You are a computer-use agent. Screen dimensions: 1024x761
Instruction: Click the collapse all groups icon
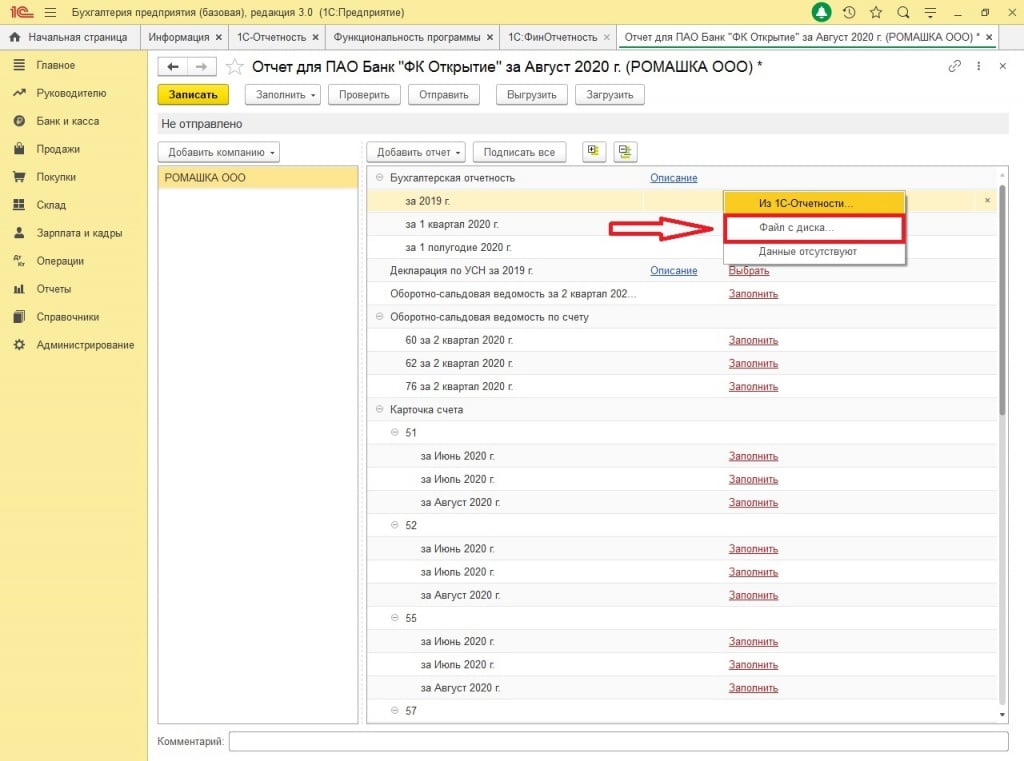(625, 152)
